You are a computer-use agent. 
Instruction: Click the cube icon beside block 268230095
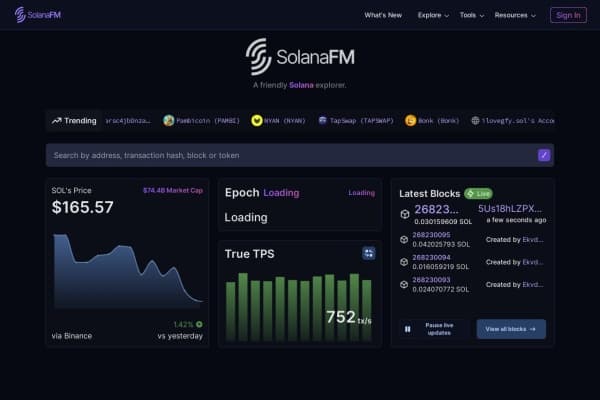coord(404,240)
